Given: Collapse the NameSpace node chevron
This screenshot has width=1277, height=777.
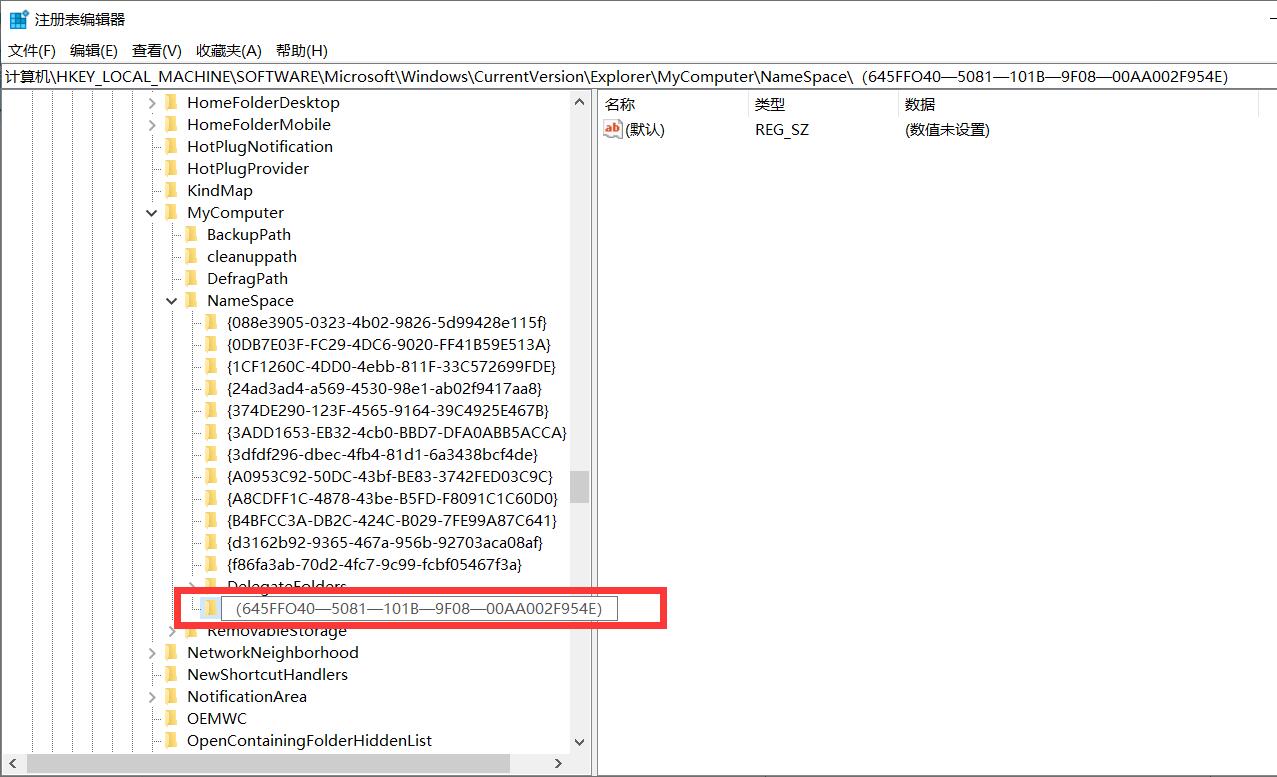Looking at the screenshot, I should point(171,300).
